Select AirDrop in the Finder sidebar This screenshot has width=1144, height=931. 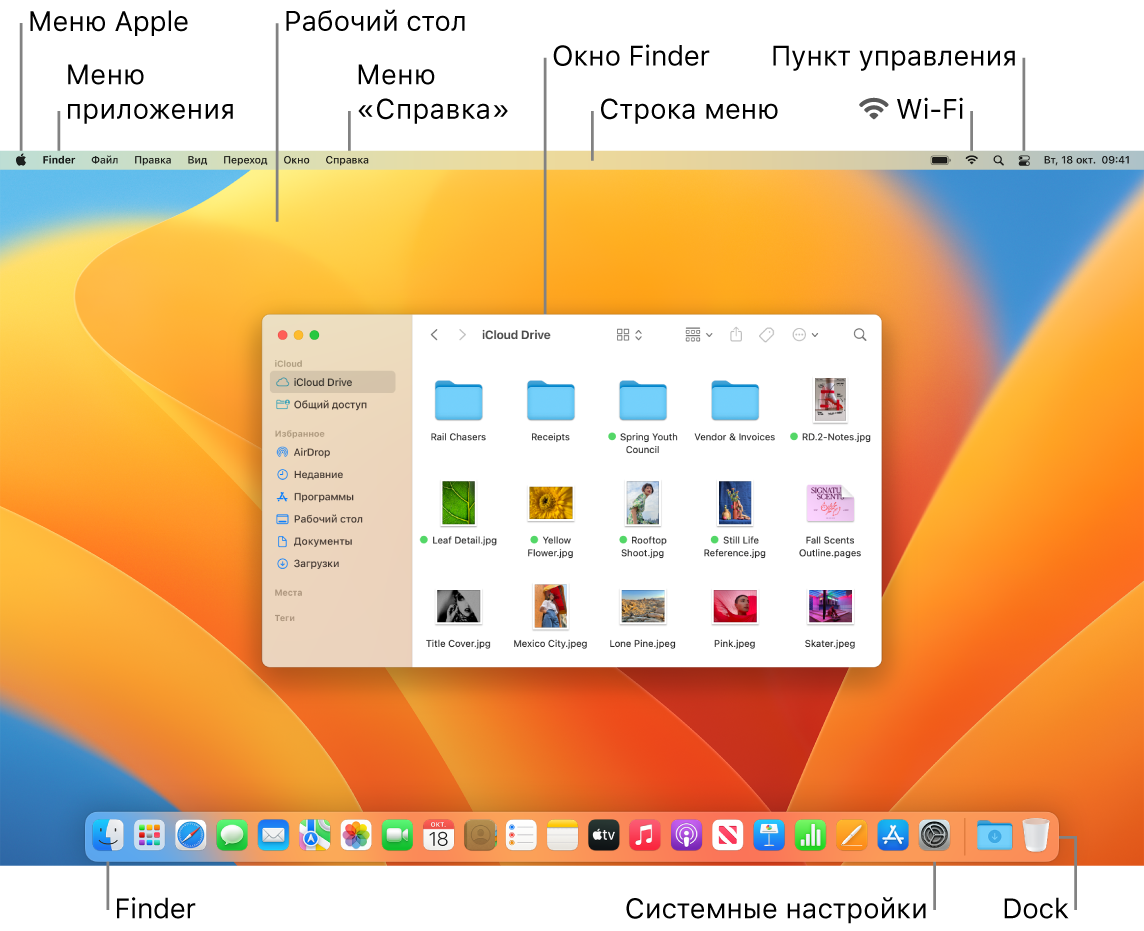tap(314, 452)
